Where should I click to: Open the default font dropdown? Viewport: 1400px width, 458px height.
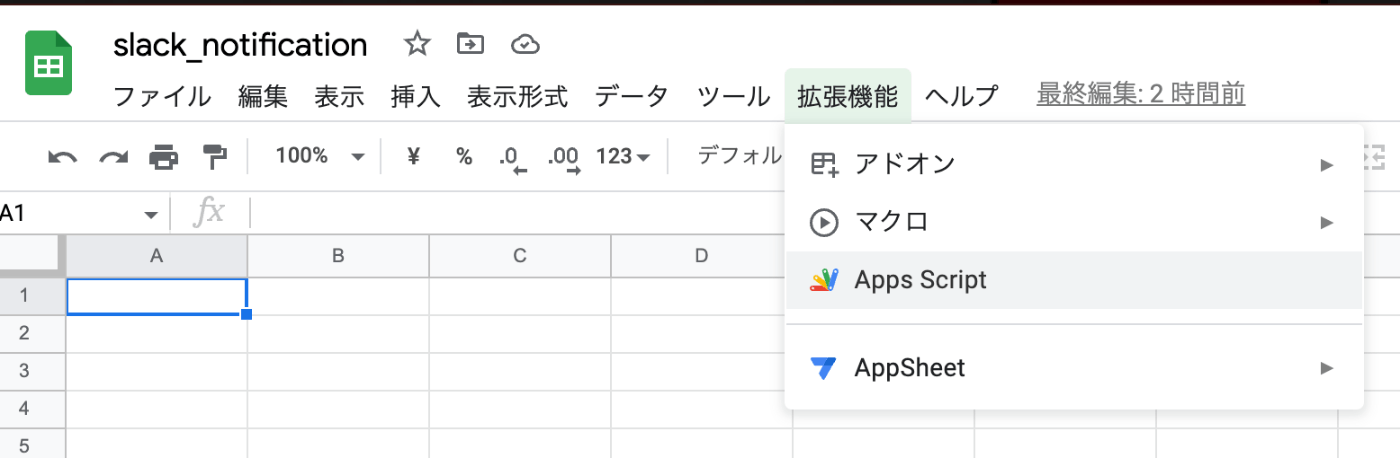pyautogui.click(x=739, y=155)
